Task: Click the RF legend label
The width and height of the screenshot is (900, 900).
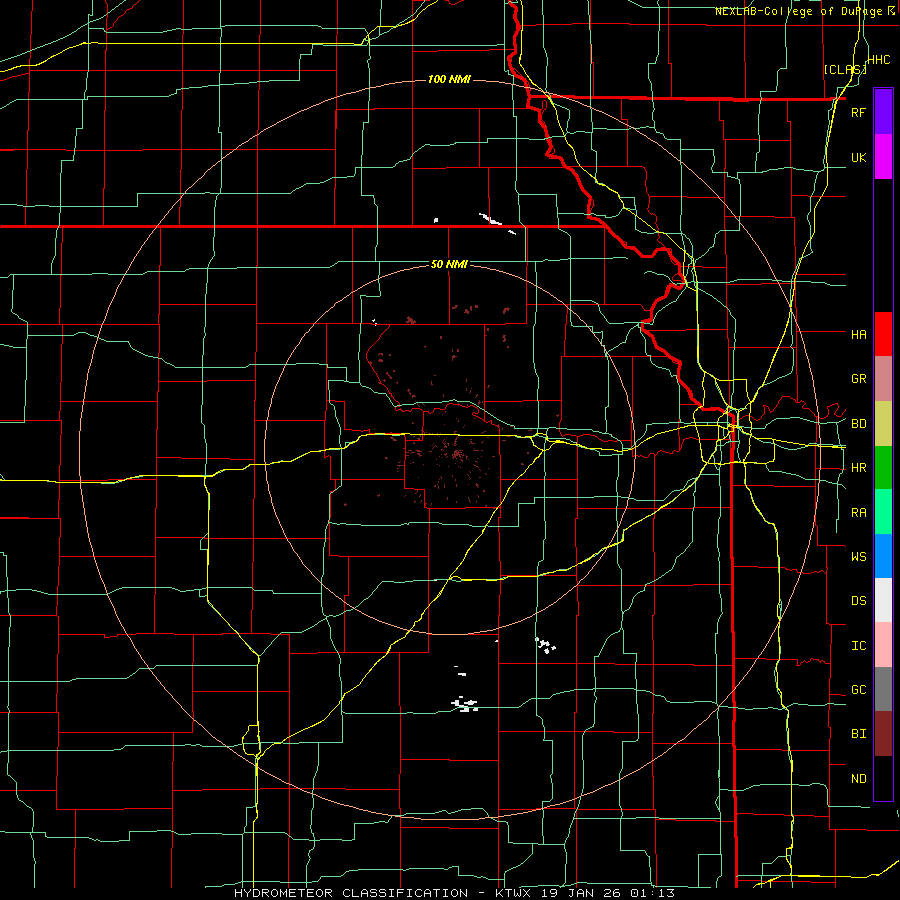Action: coord(858,112)
